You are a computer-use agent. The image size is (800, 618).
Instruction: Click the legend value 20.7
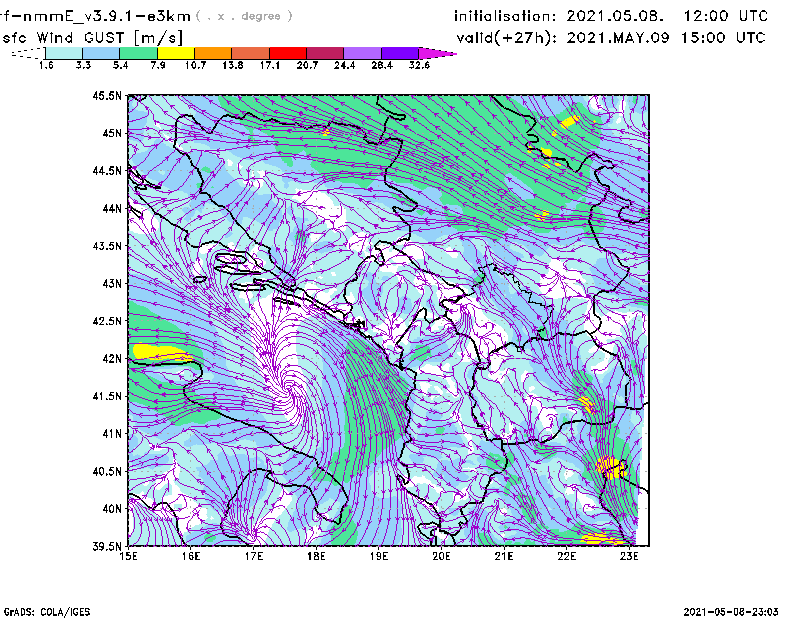pos(307,65)
